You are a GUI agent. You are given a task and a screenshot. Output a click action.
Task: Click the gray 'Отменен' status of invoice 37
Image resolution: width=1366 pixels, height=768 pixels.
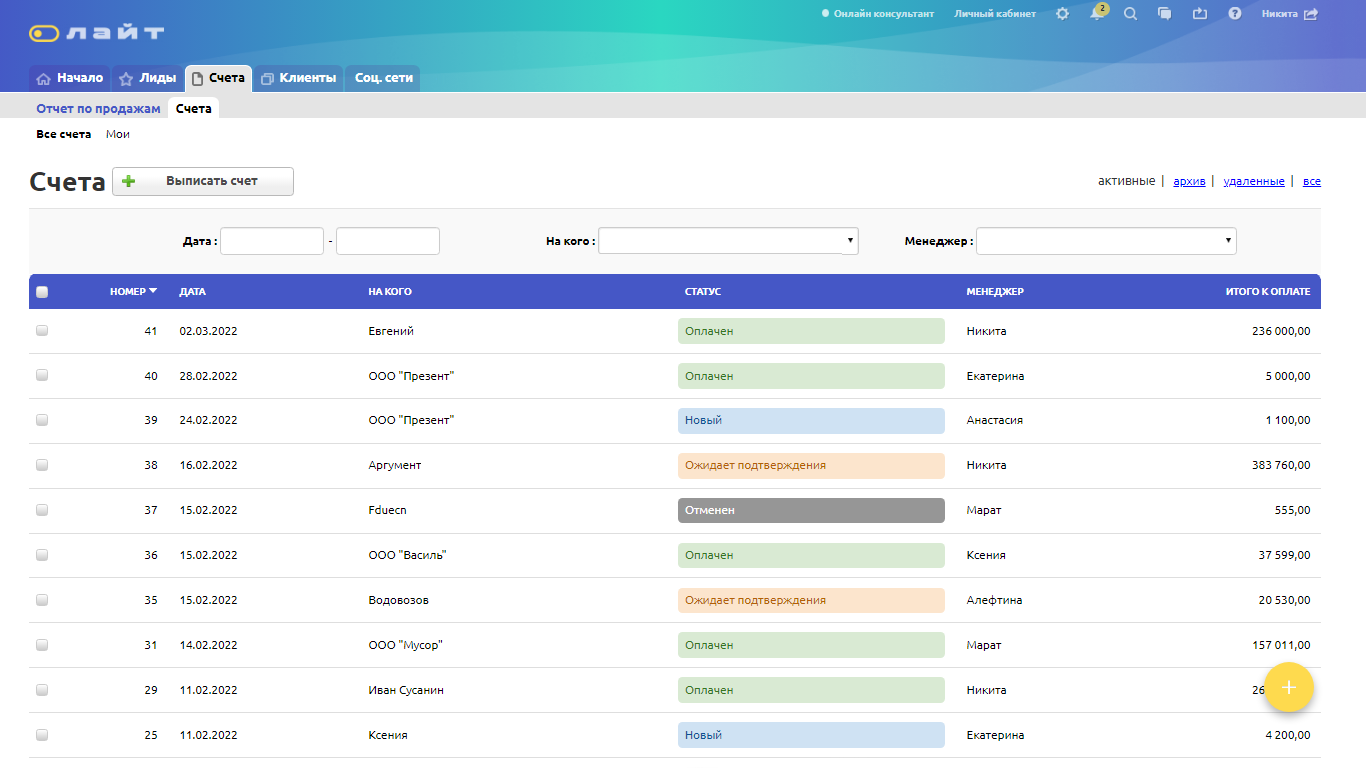(810, 510)
